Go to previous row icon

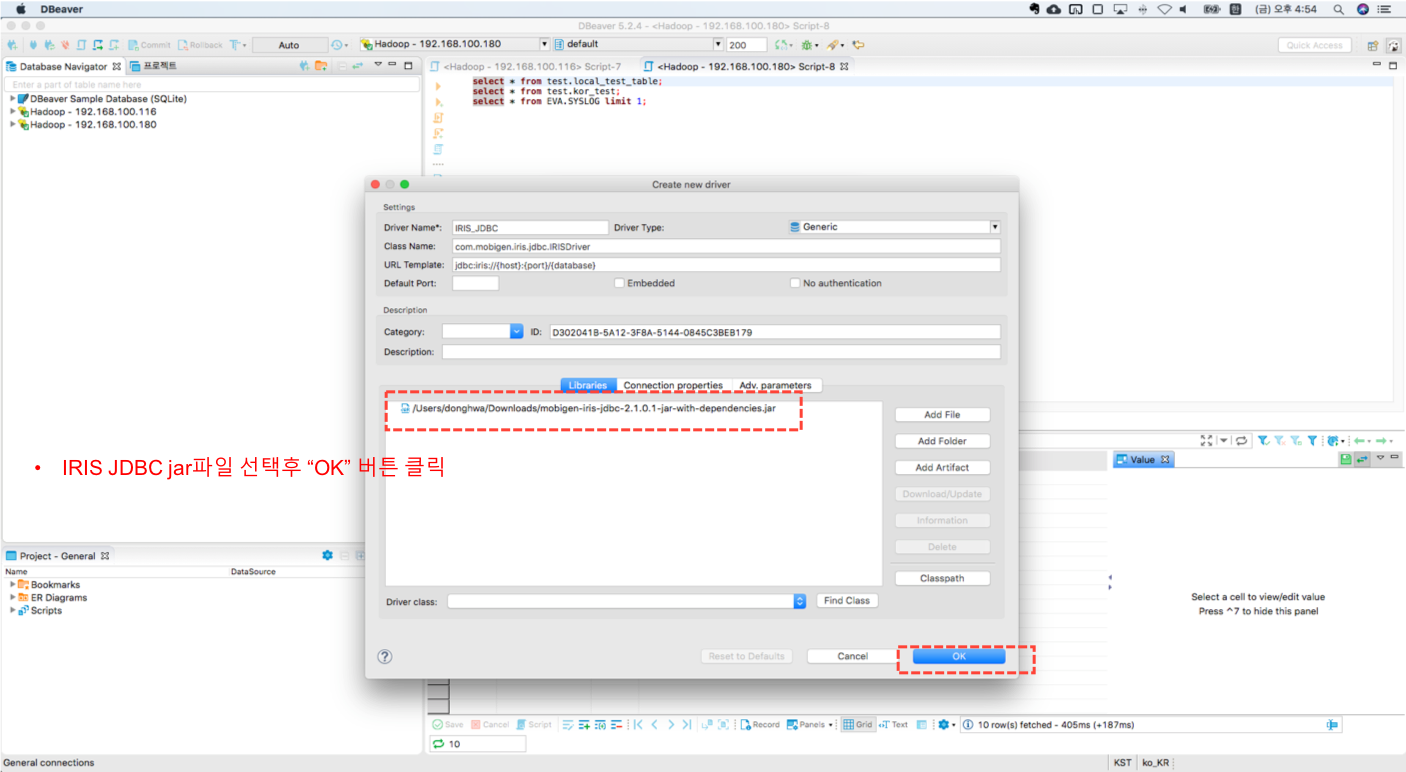[x=655, y=725]
